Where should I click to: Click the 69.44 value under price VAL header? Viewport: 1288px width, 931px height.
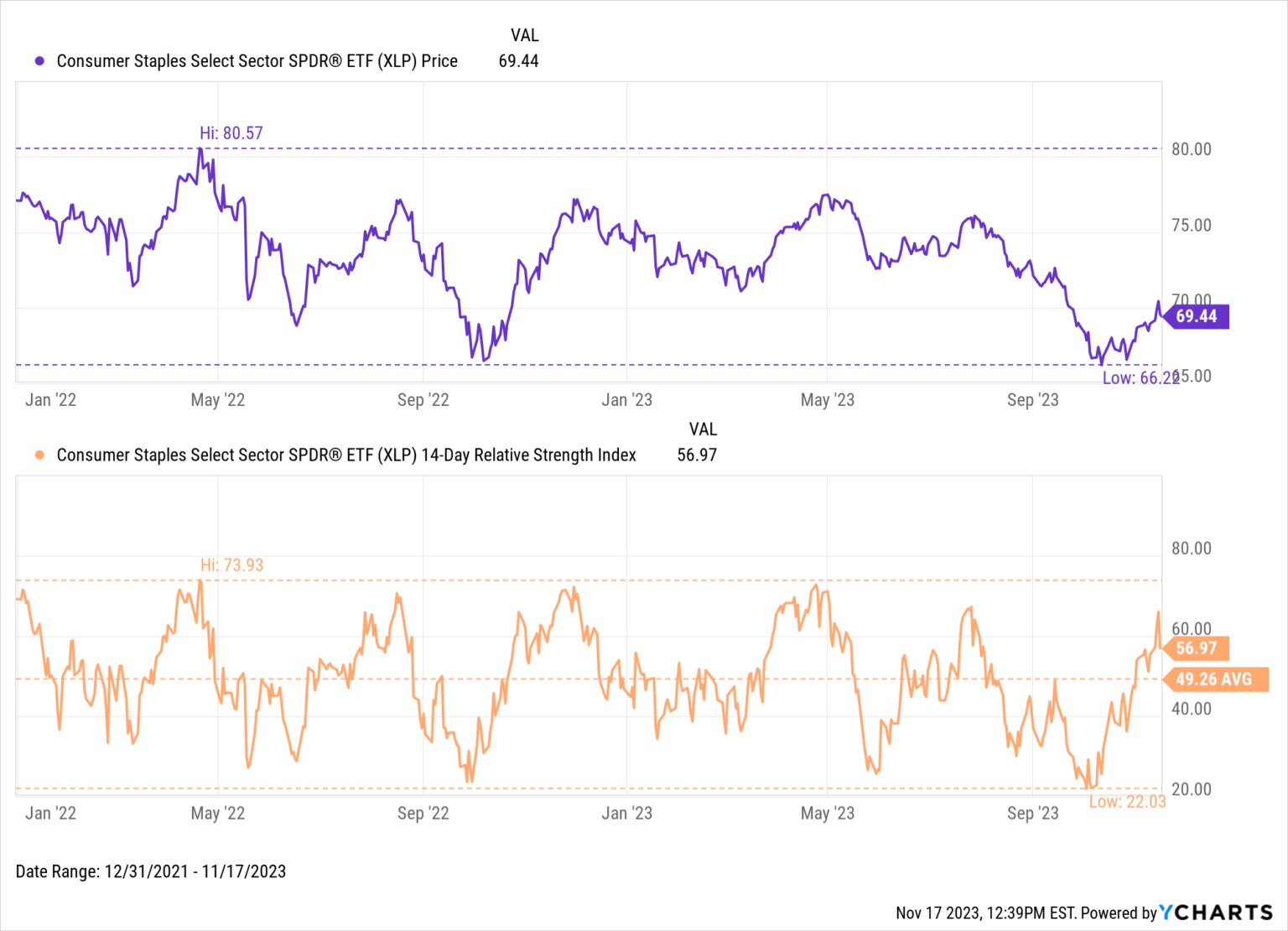[518, 61]
